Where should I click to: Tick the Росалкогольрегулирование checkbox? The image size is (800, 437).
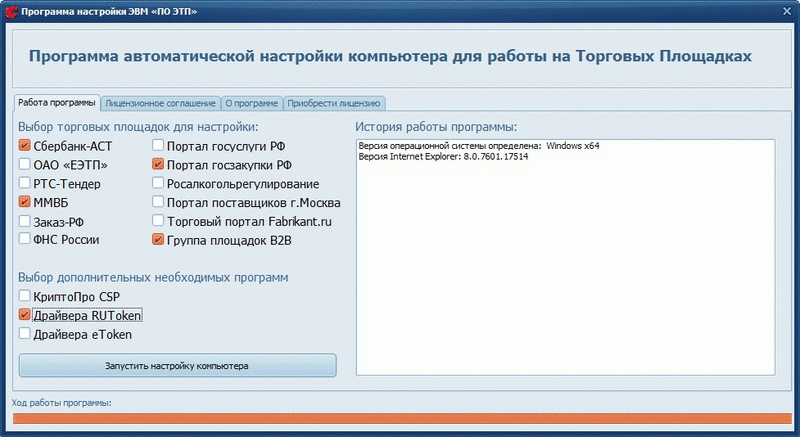pyautogui.click(x=158, y=183)
